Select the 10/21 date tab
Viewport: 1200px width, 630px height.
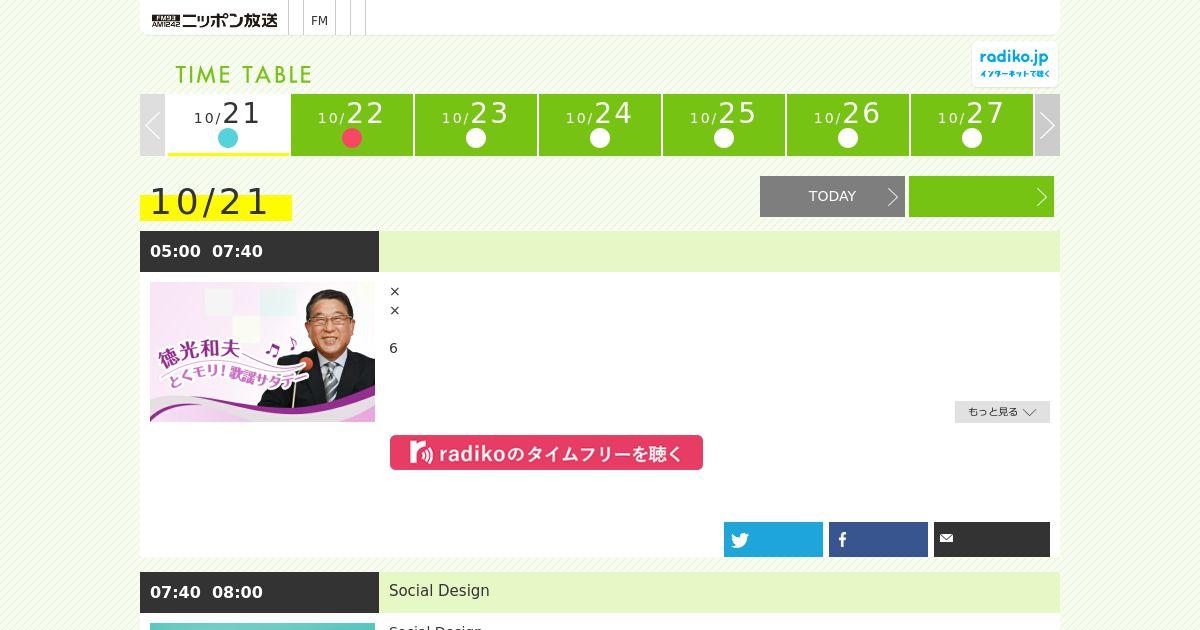point(228,125)
